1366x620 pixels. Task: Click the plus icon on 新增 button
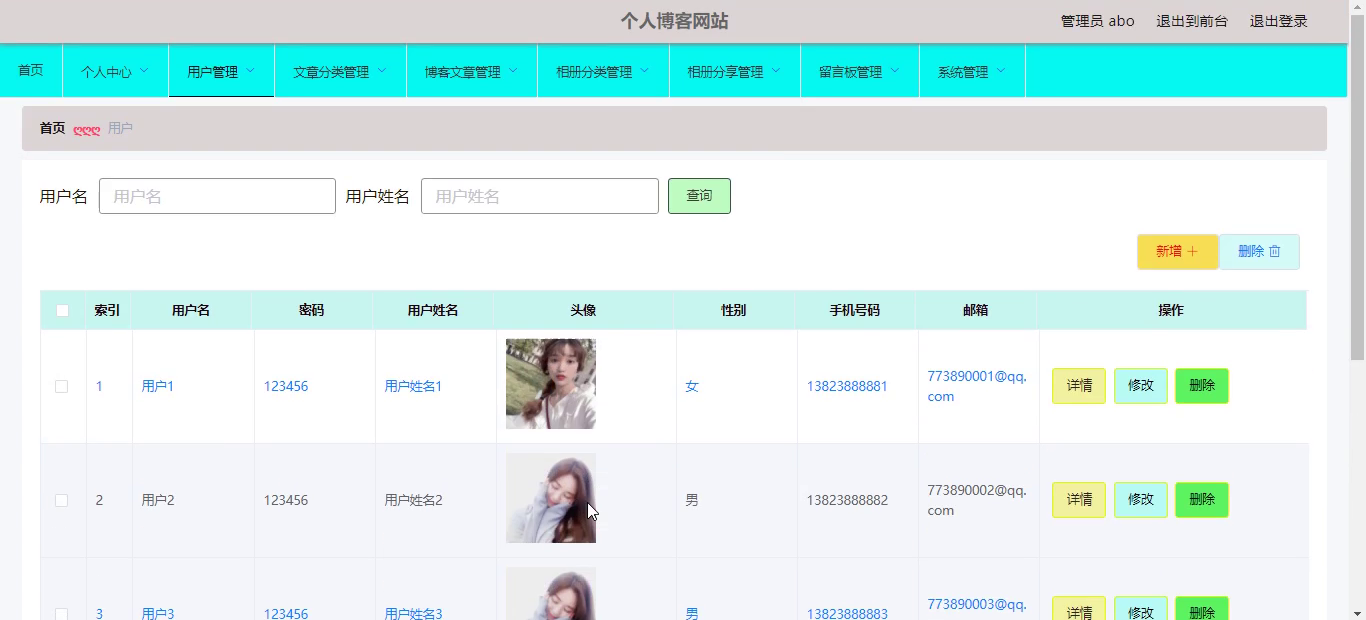[x=1192, y=252]
